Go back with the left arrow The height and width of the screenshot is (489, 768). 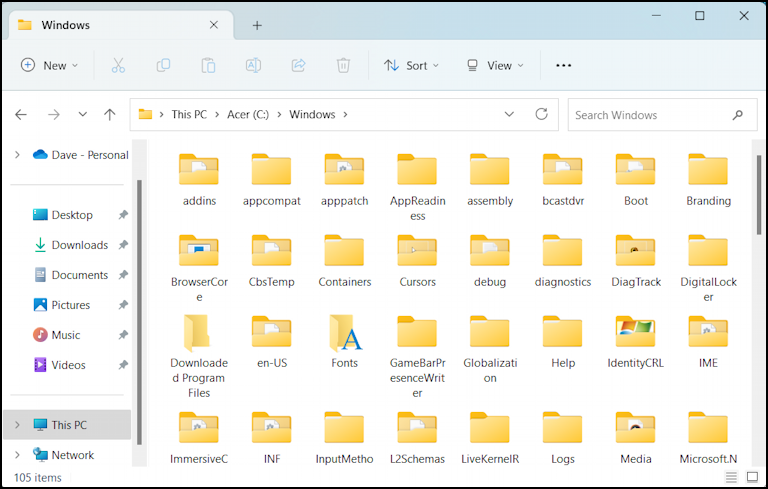[21, 115]
